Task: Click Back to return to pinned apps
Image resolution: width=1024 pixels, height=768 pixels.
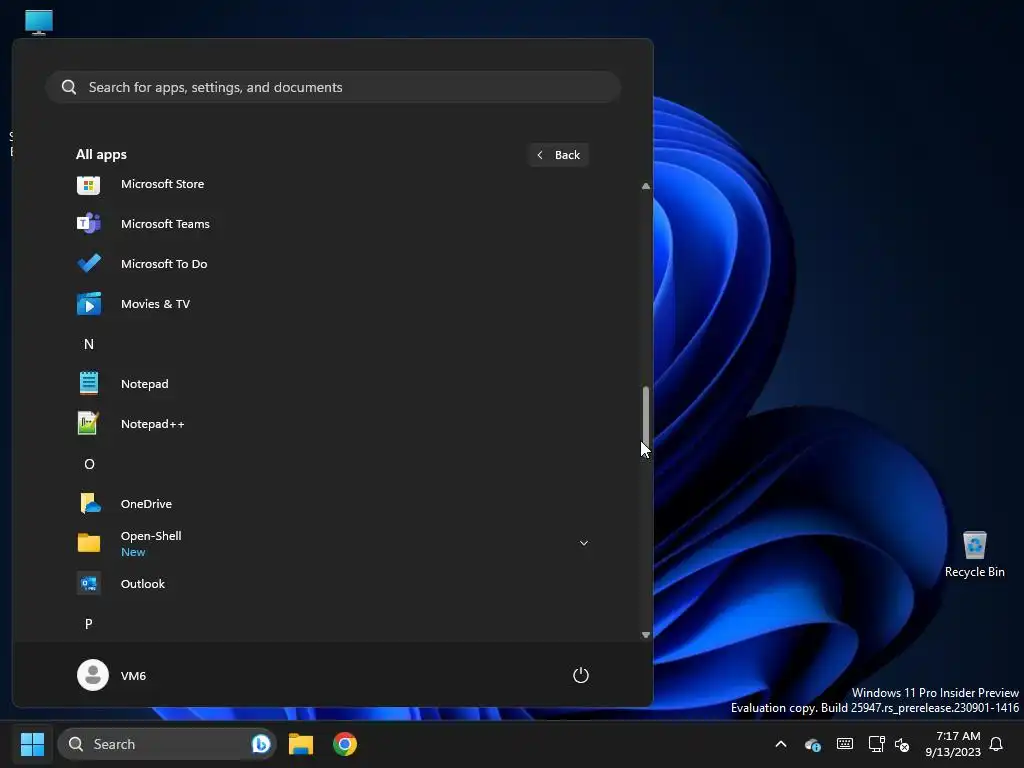Action: tap(558, 155)
